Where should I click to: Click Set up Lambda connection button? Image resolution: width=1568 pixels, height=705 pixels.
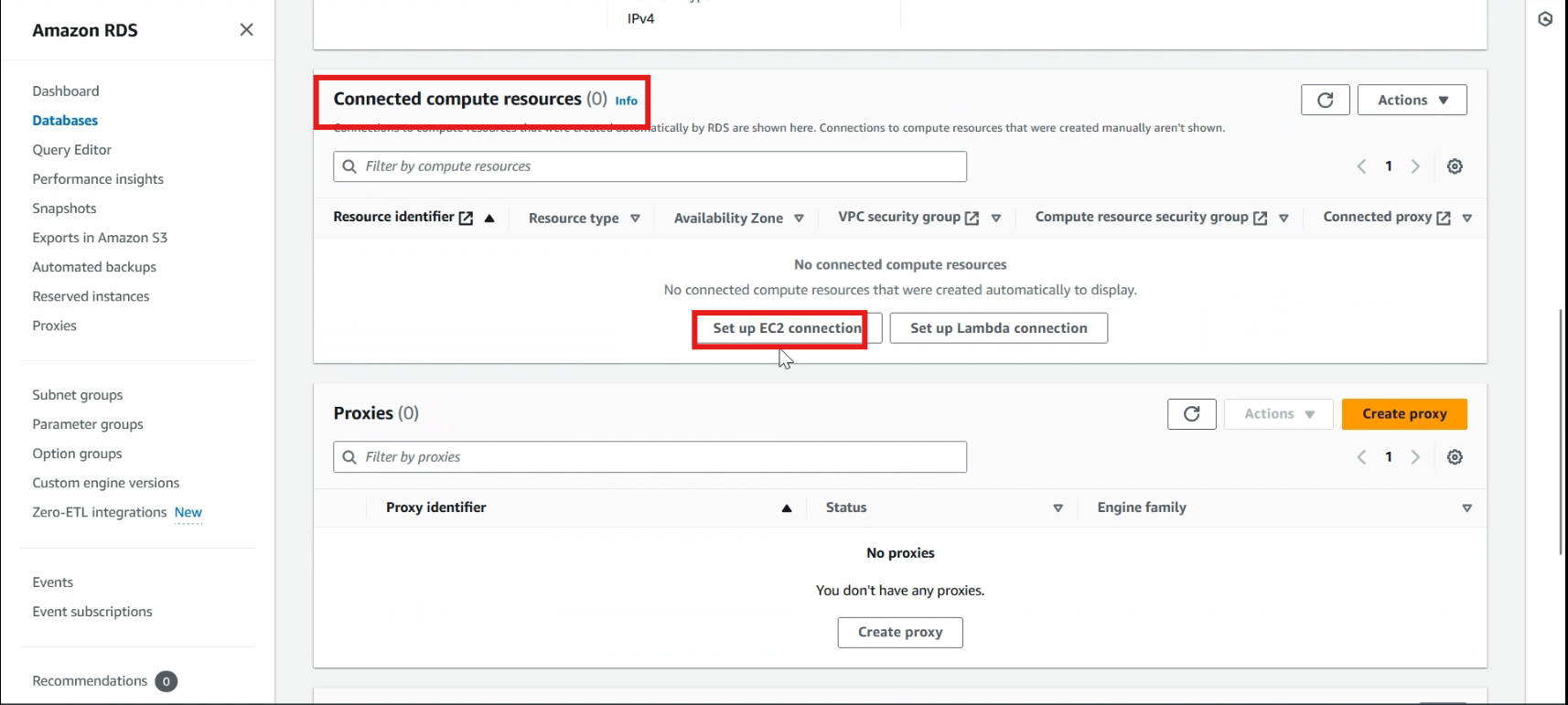click(x=999, y=328)
